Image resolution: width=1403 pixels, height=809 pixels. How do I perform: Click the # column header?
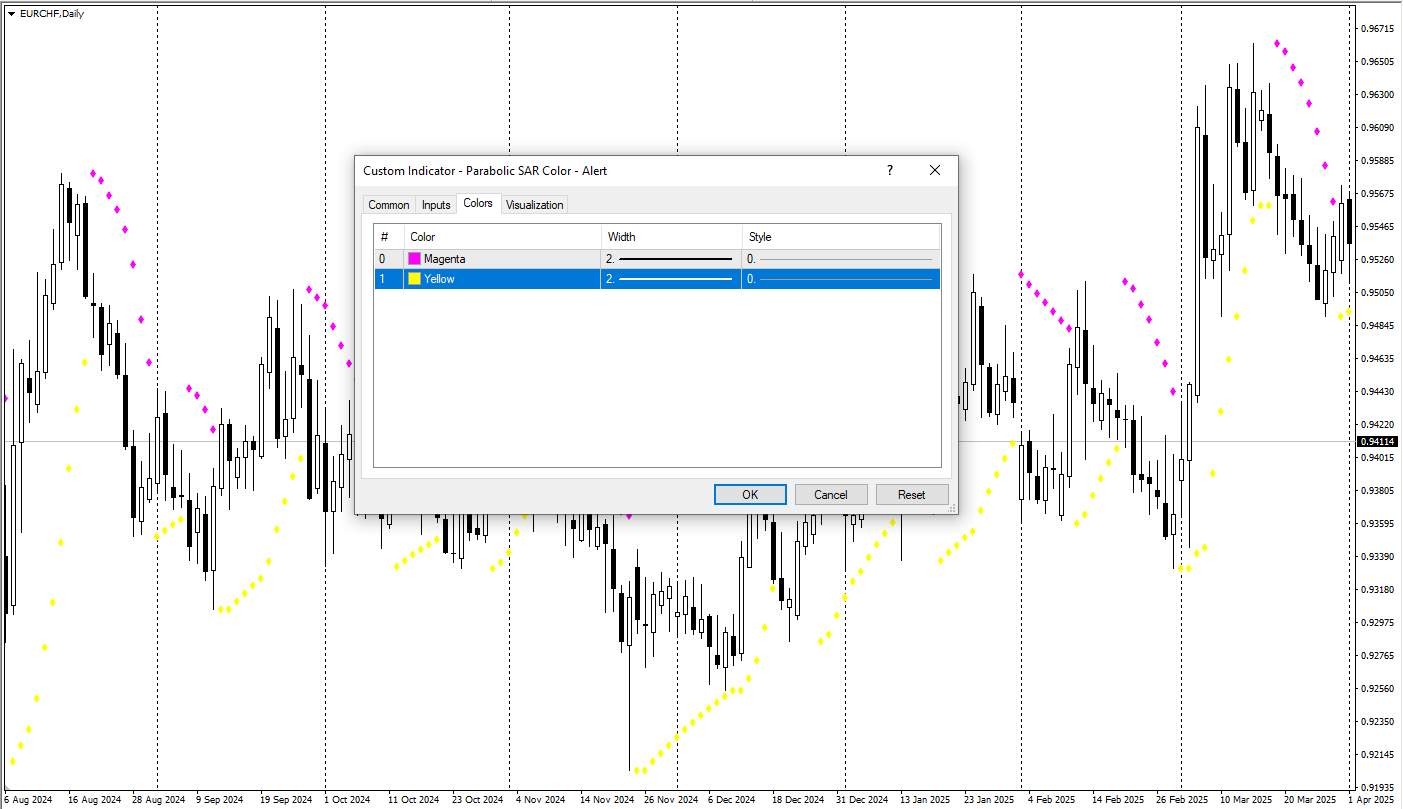click(389, 237)
